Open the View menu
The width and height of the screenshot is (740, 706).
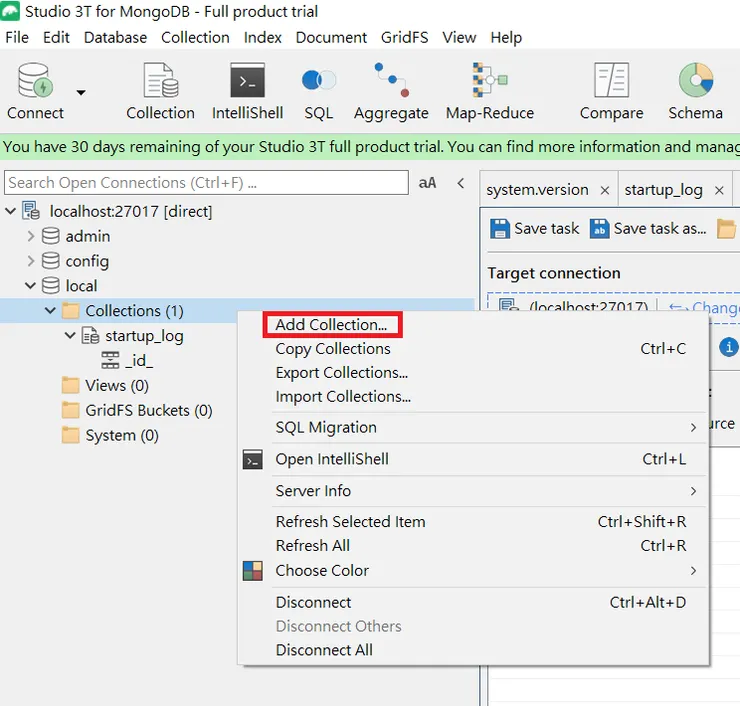coord(459,37)
